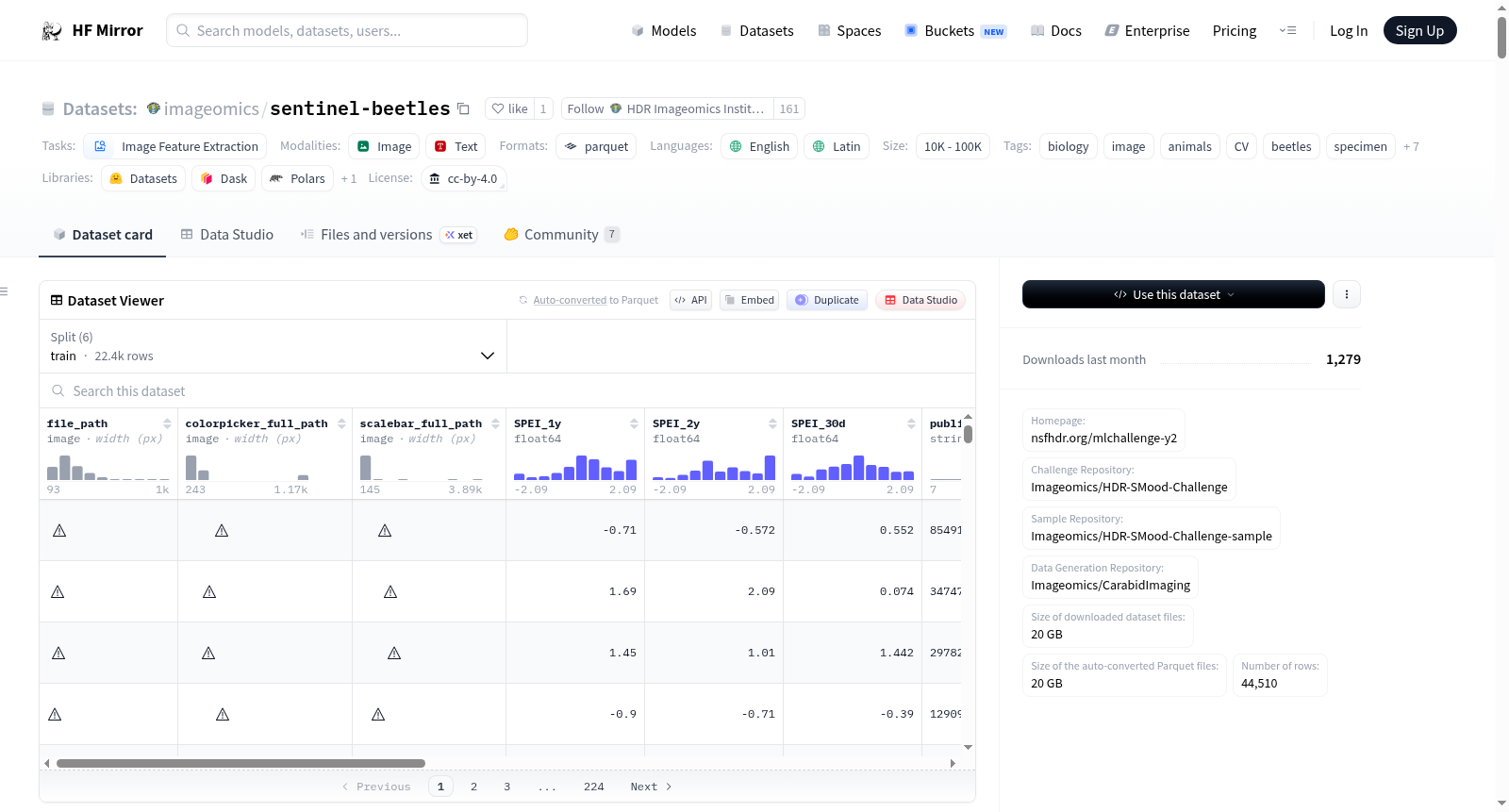Open the nsfhdr.org/mlchallenge-y2 homepage link
Image resolution: width=1509 pixels, height=812 pixels.
tap(1103, 439)
